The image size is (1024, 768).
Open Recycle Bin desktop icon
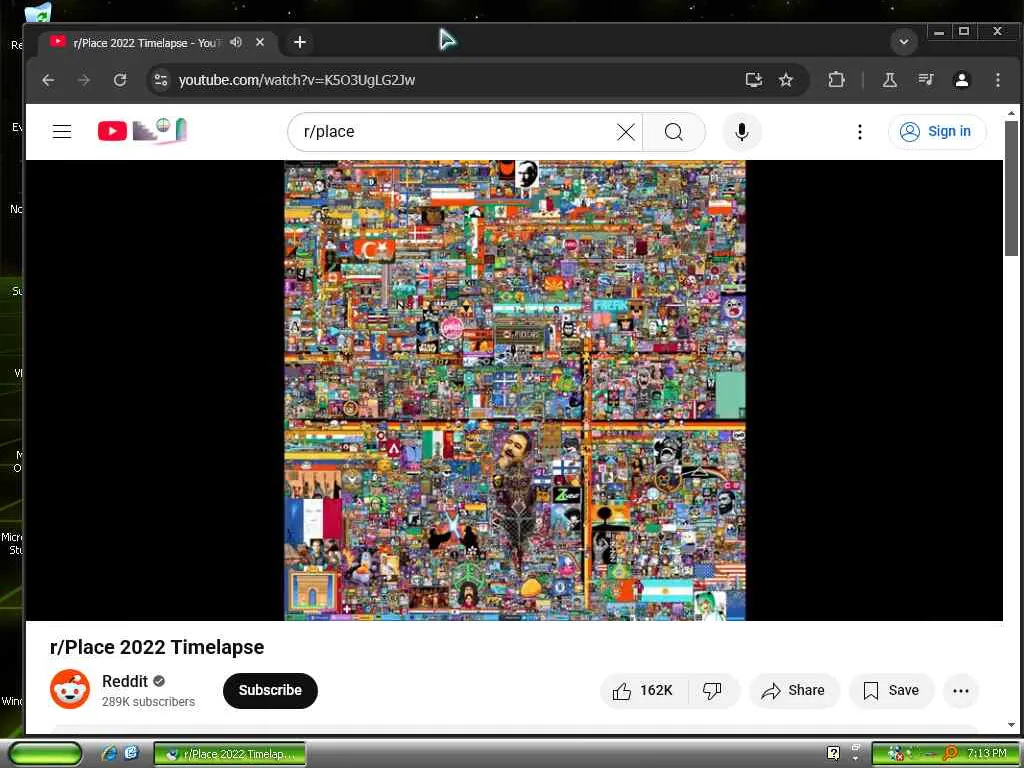point(38,11)
